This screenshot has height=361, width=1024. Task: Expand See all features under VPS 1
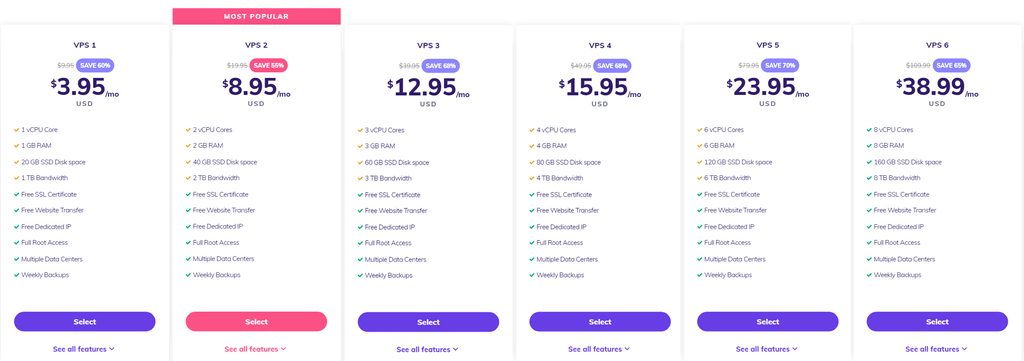click(84, 349)
